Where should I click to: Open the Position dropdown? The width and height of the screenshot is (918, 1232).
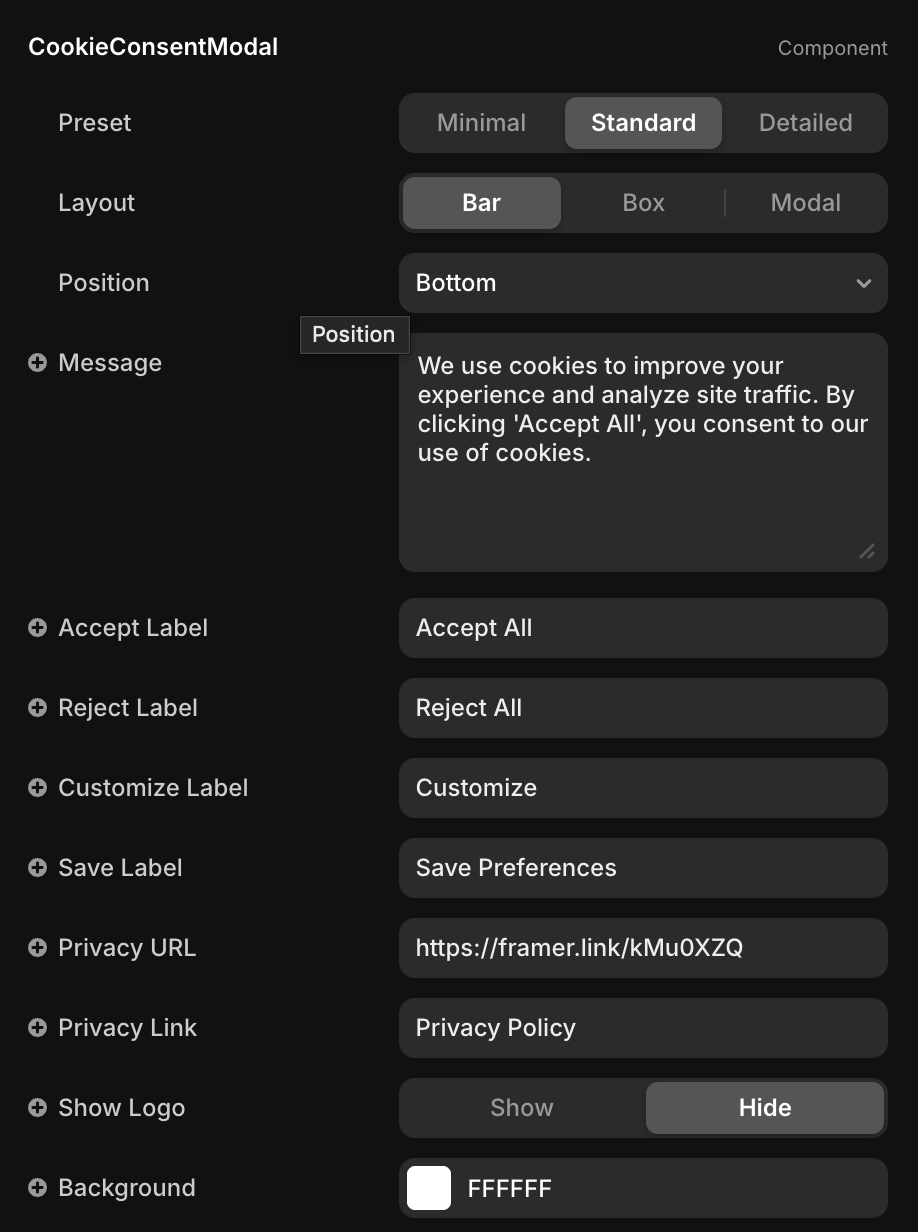(643, 283)
